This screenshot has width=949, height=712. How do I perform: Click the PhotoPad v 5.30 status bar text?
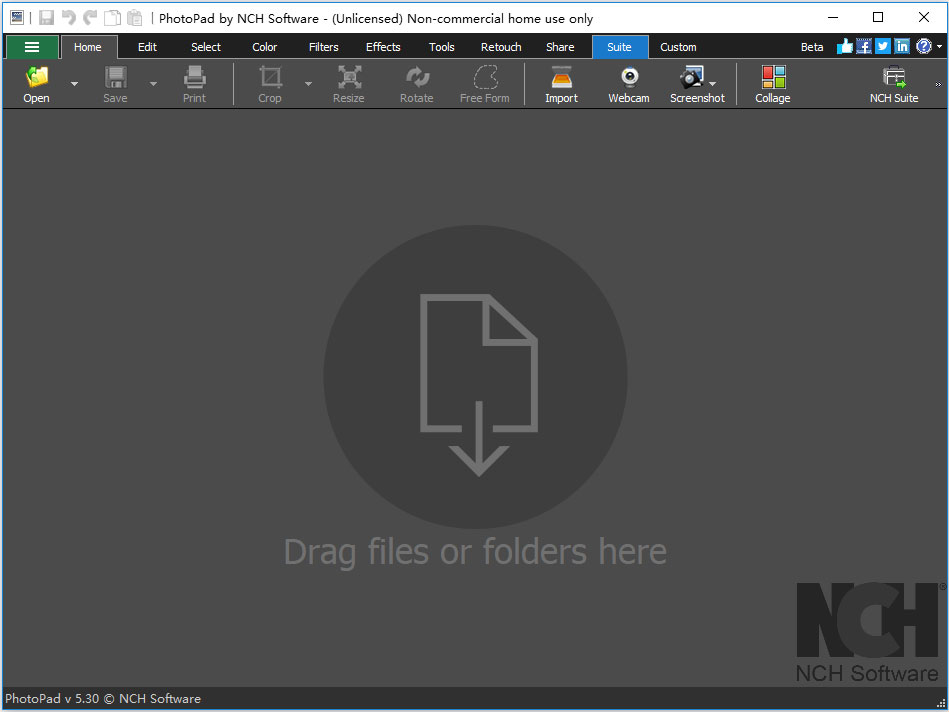[103, 699]
